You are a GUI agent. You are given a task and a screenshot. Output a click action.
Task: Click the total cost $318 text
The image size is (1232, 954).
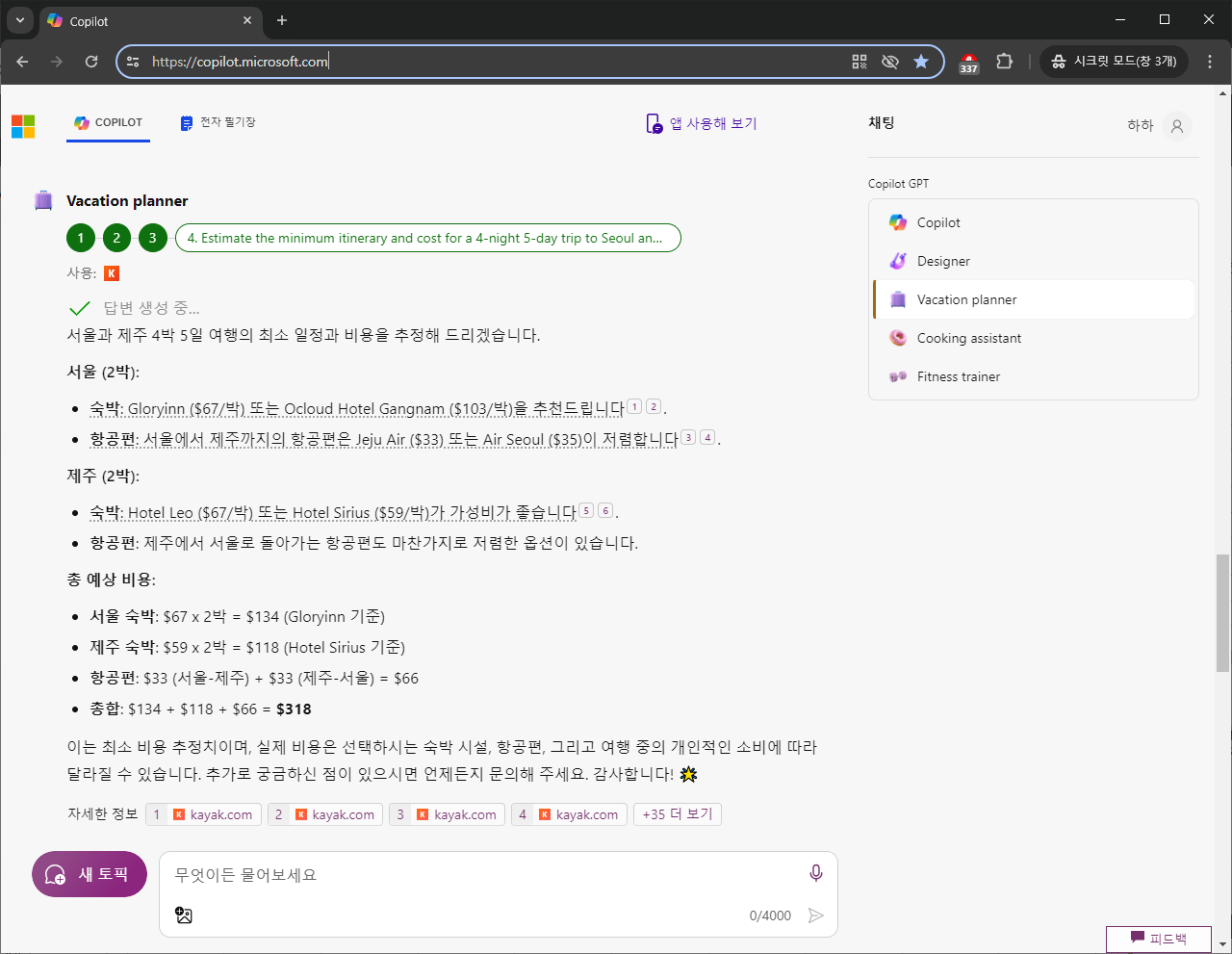point(294,709)
